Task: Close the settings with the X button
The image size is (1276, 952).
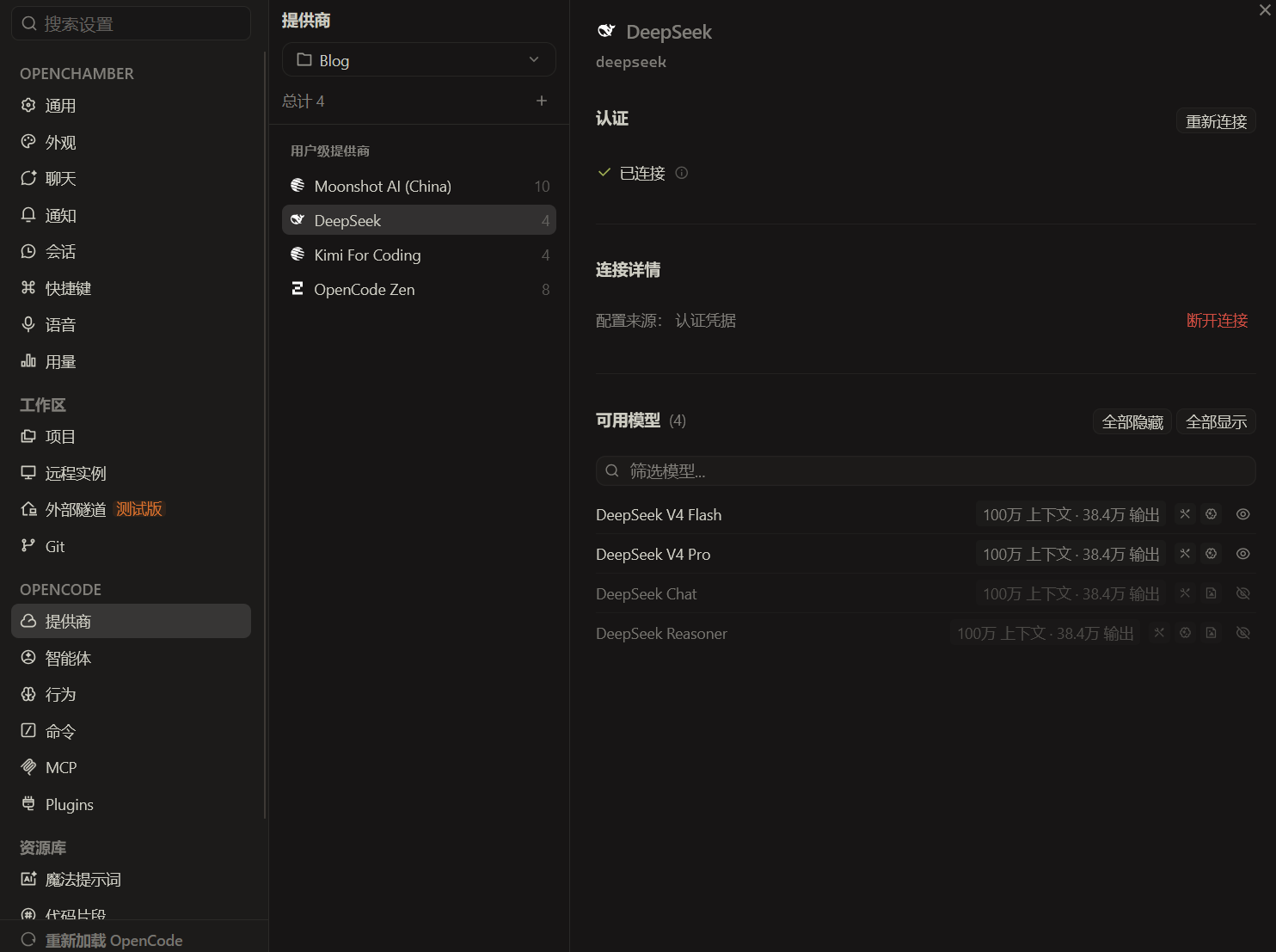Action: [1265, 10]
